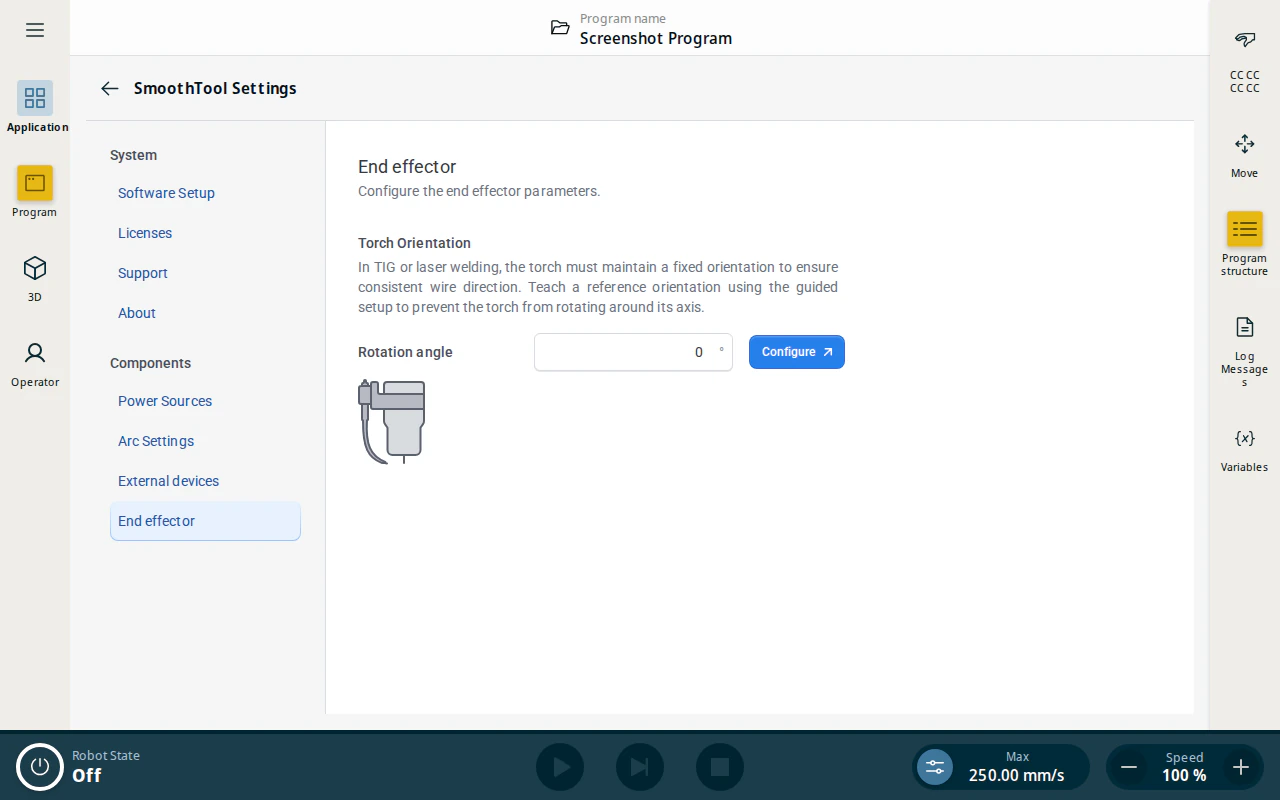
Task: Focus the Rotation angle input field
Action: [x=633, y=352]
